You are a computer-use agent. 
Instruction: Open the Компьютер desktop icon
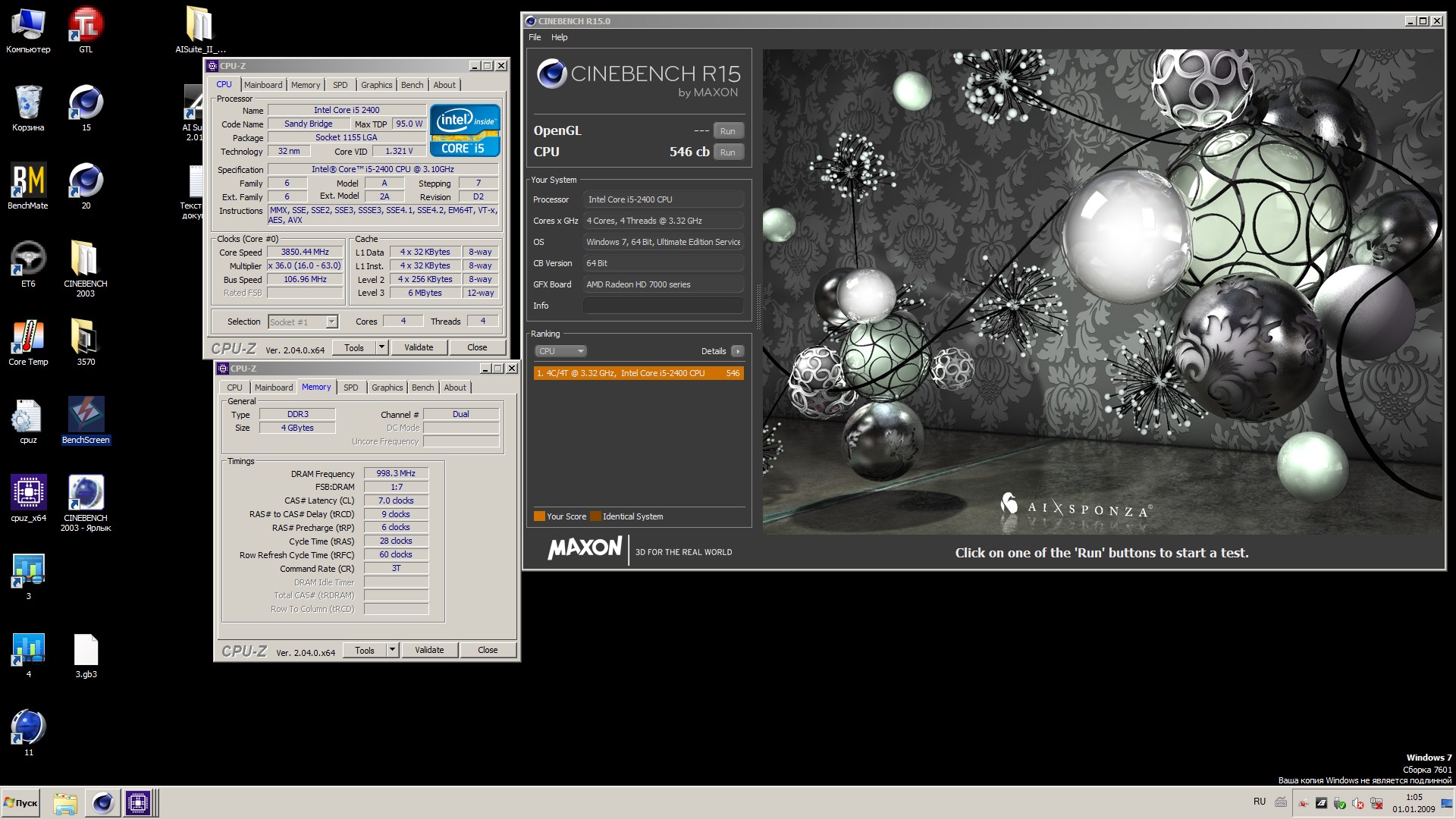pyautogui.click(x=28, y=30)
